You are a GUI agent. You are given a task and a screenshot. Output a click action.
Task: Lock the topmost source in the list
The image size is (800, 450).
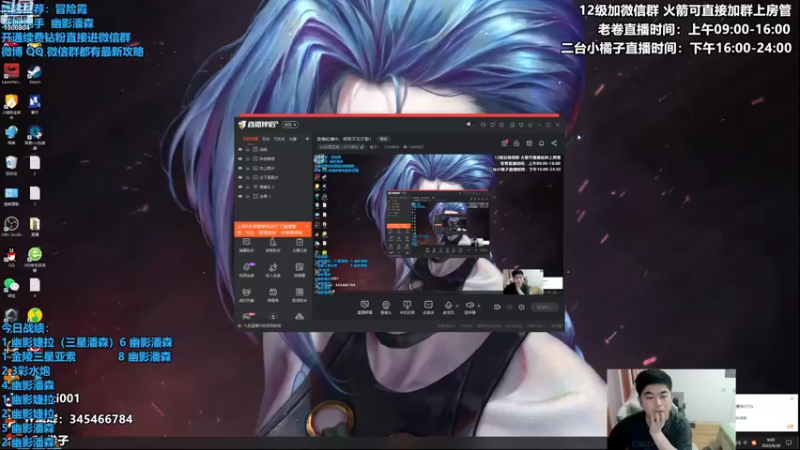pyautogui.click(x=248, y=149)
